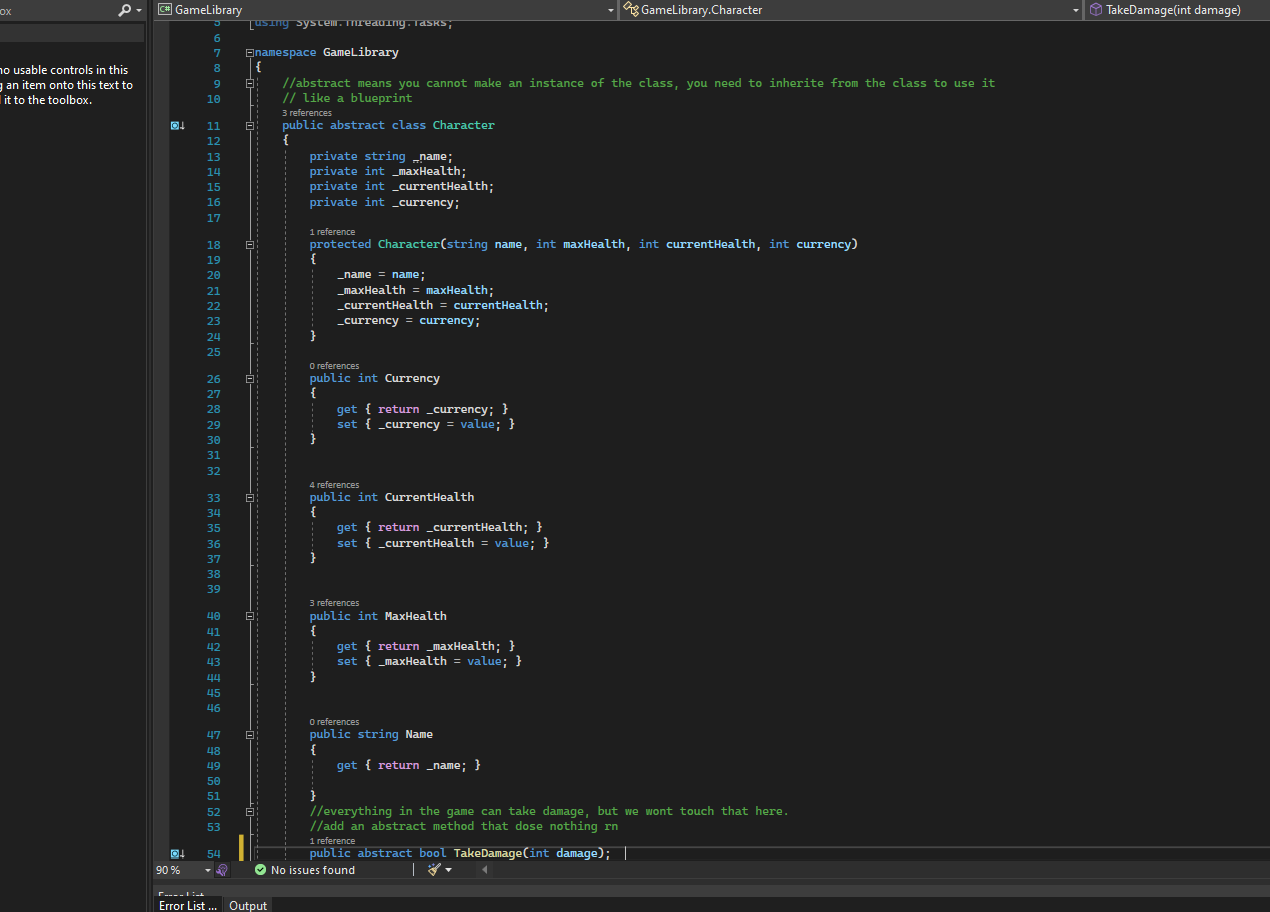Switch to the Output tab
This screenshot has width=1270, height=912.
pyautogui.click(x=248, y=905)
